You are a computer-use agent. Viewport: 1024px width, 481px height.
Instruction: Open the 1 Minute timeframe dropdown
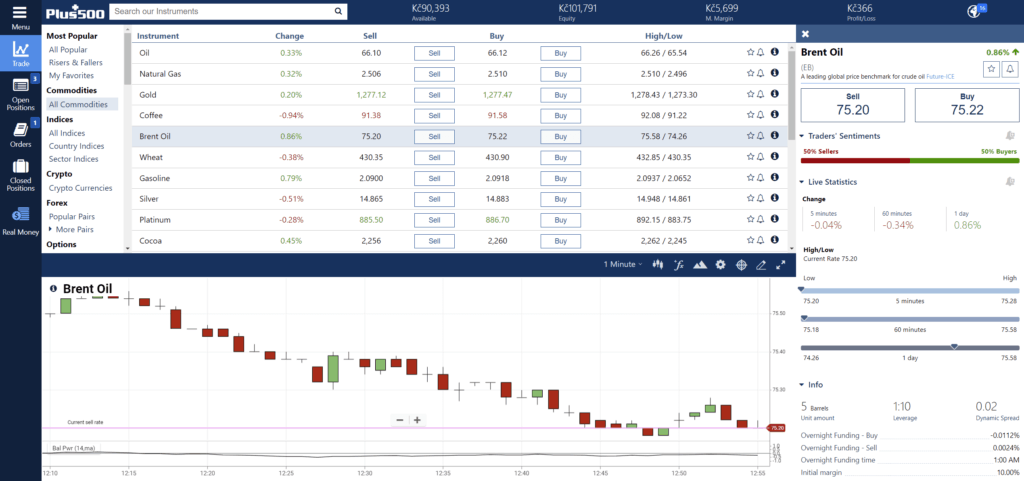622,264
